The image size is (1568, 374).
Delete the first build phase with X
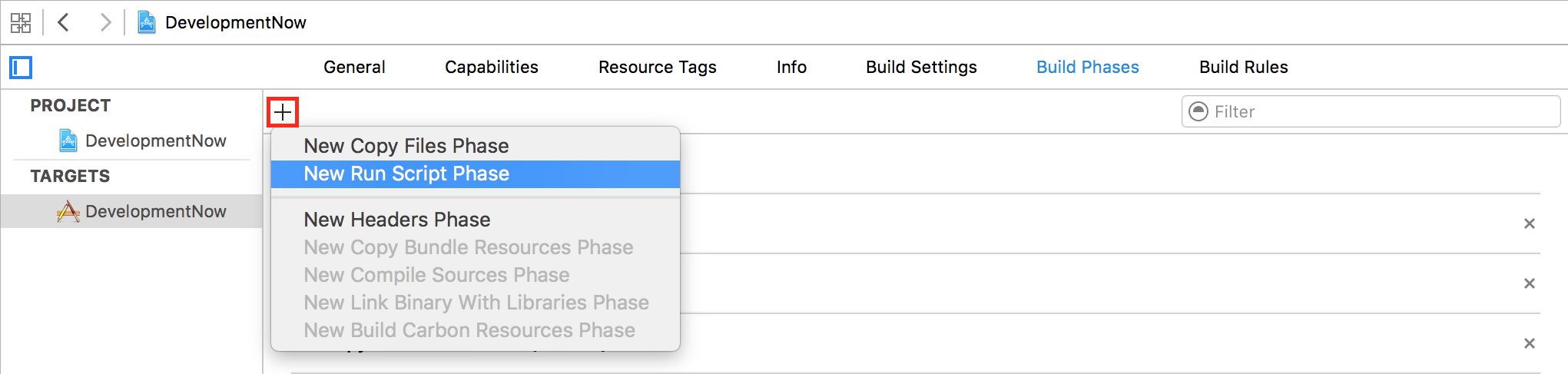coord(1529,223)
